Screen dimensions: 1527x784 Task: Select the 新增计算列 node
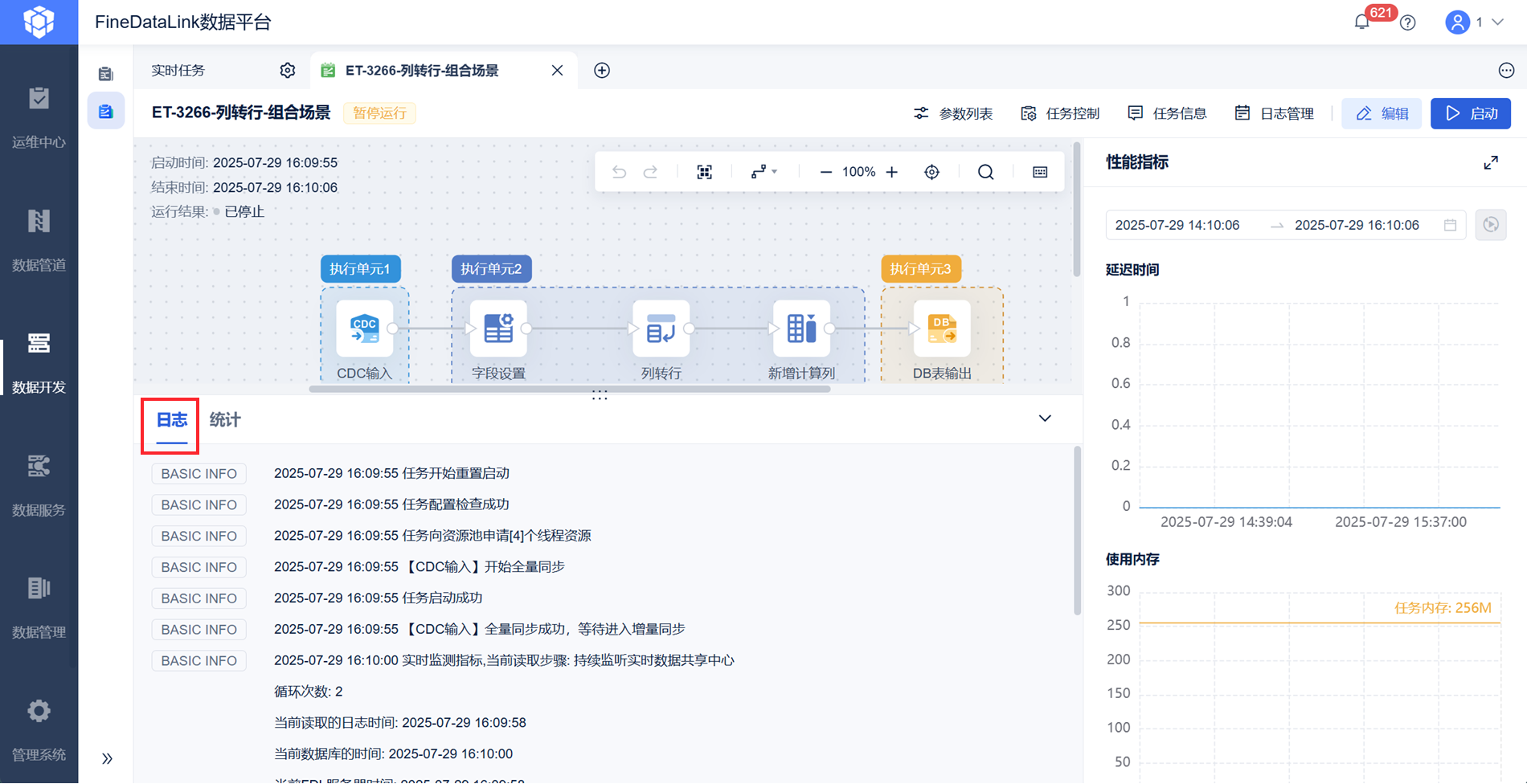click(801, 329)
